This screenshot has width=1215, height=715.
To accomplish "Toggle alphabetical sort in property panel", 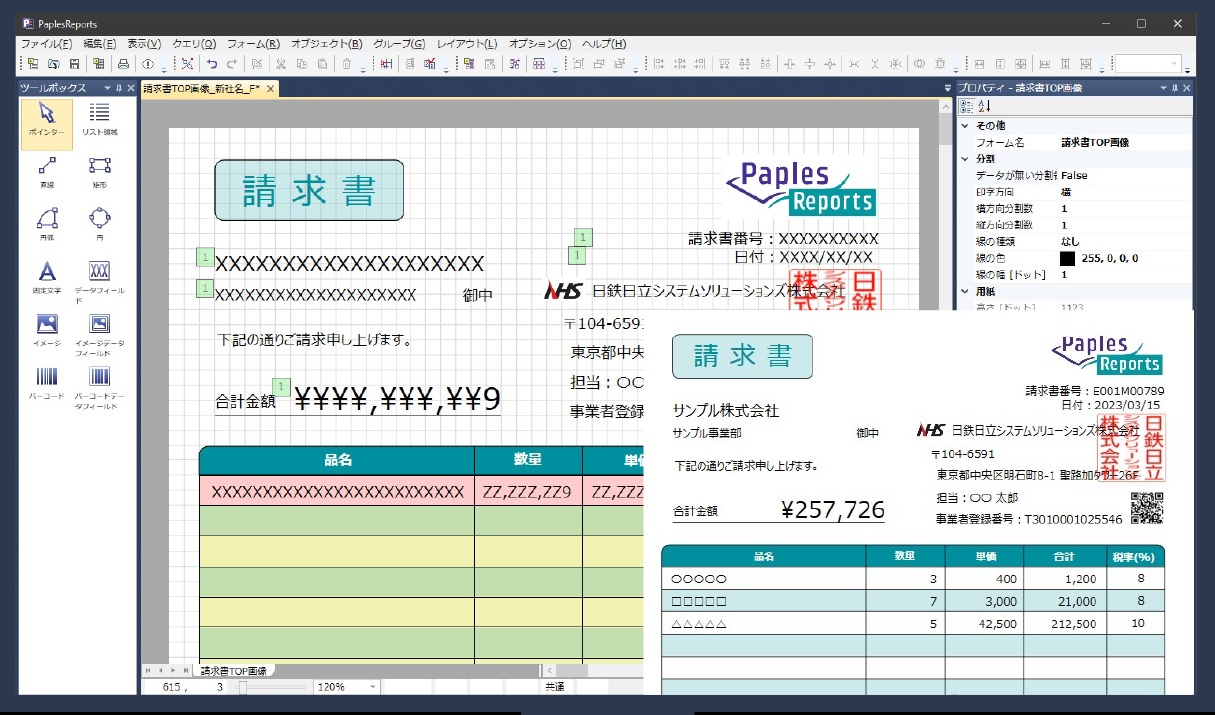I will point(985,107).
